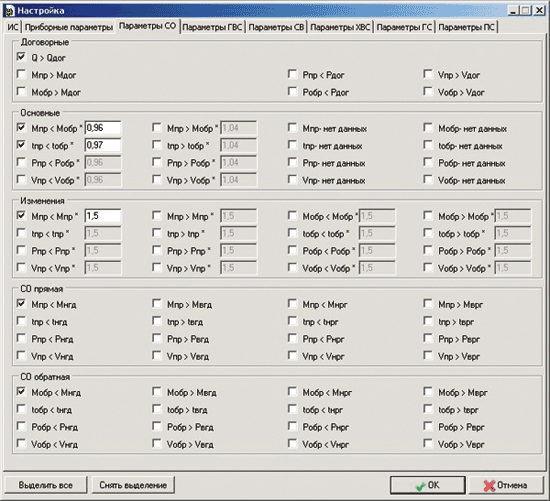Enable the Рпр < Рнрг checkbox
The image size is (550, 501).
pyautogui.click(x=293, y=338)
